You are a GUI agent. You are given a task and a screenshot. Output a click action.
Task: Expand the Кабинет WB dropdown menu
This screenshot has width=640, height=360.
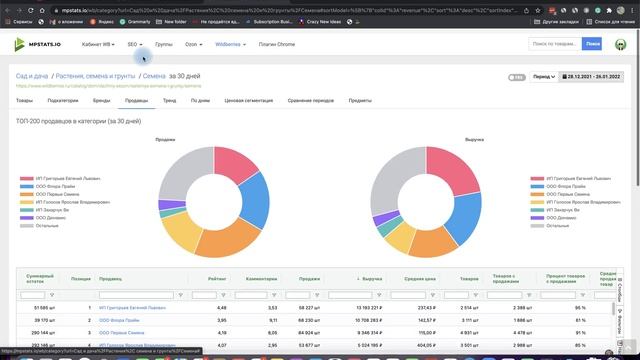pyautogui.click(x=98, y=44)
